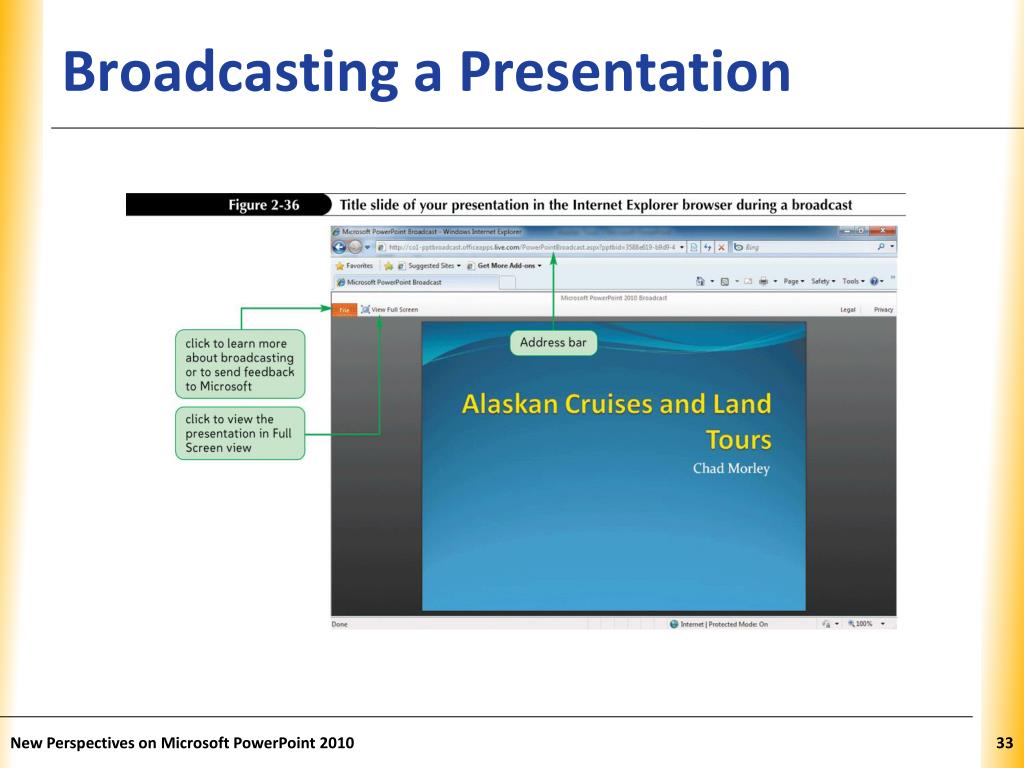Click the Read Mail envelope icon
The width and height of the screenshot is (1024, 768).
[748, 281]
